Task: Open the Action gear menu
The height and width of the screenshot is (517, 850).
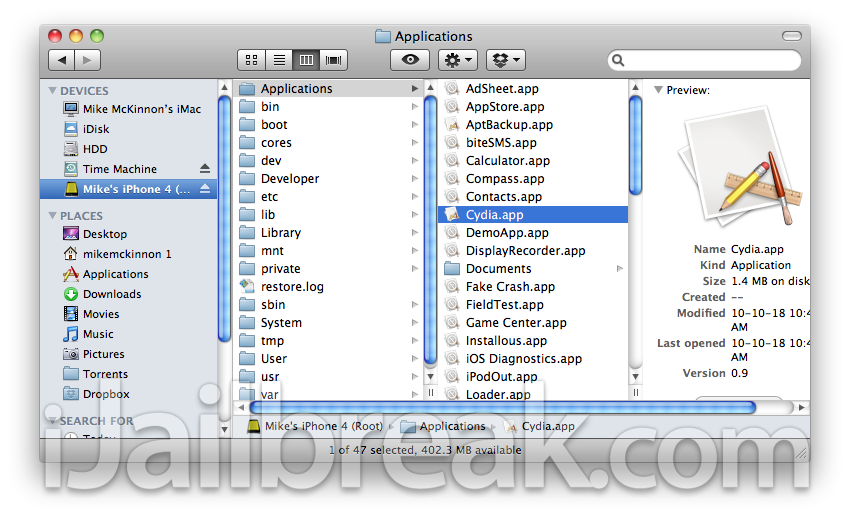Action: click(x=458, y=60)
